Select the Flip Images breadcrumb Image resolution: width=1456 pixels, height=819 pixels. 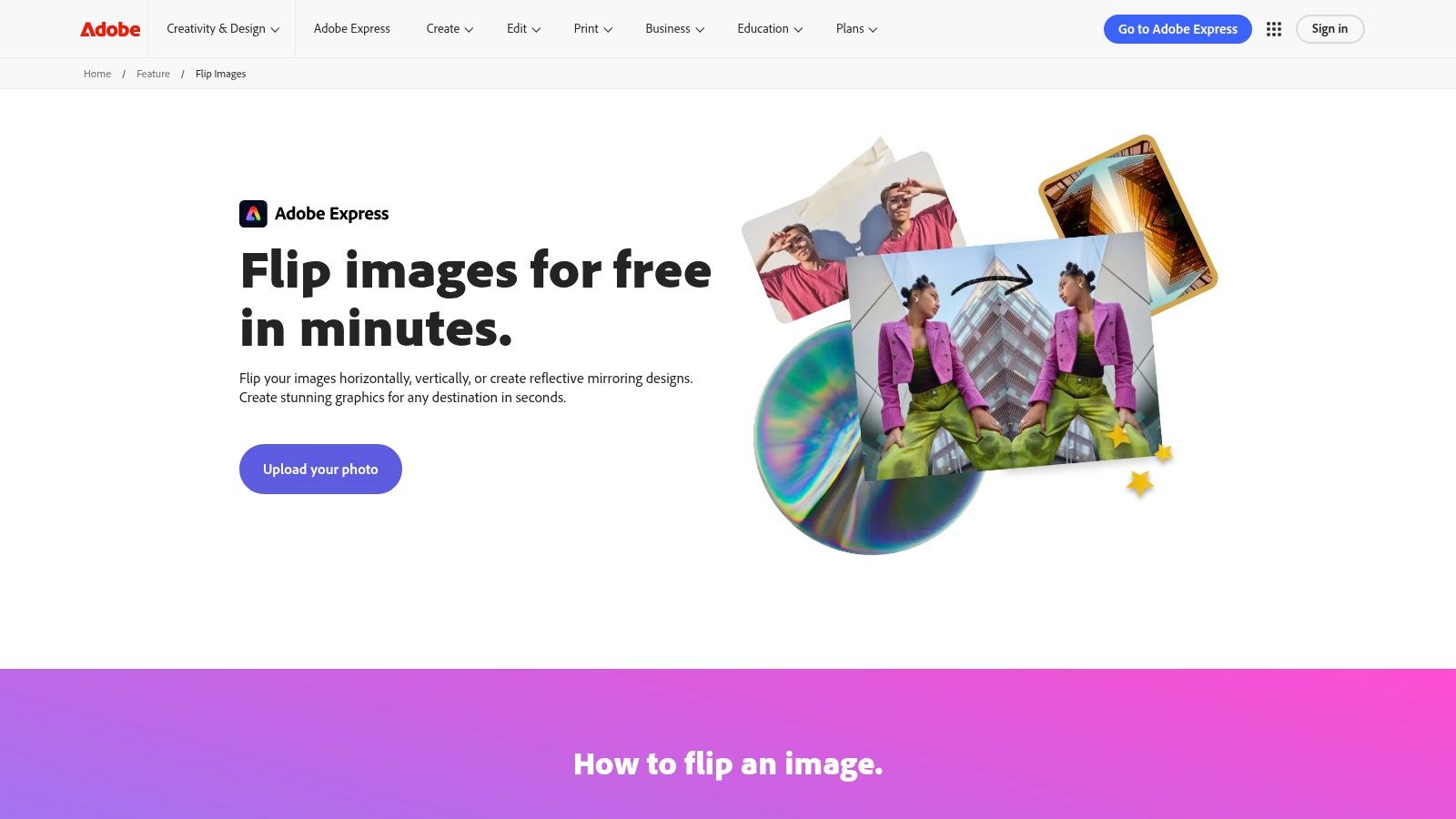click(220, 74)
